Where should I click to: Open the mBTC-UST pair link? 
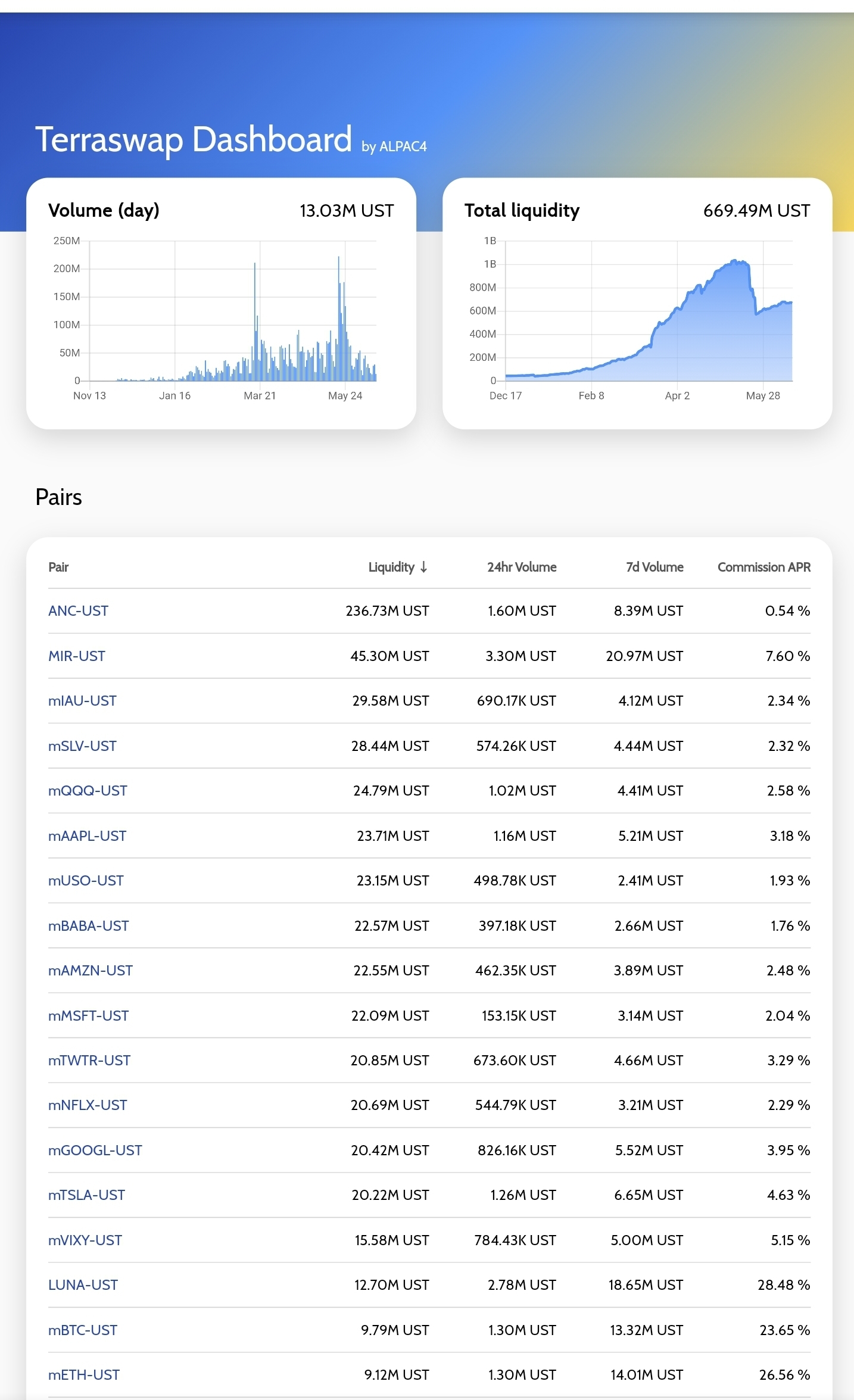pos(83,1330)
